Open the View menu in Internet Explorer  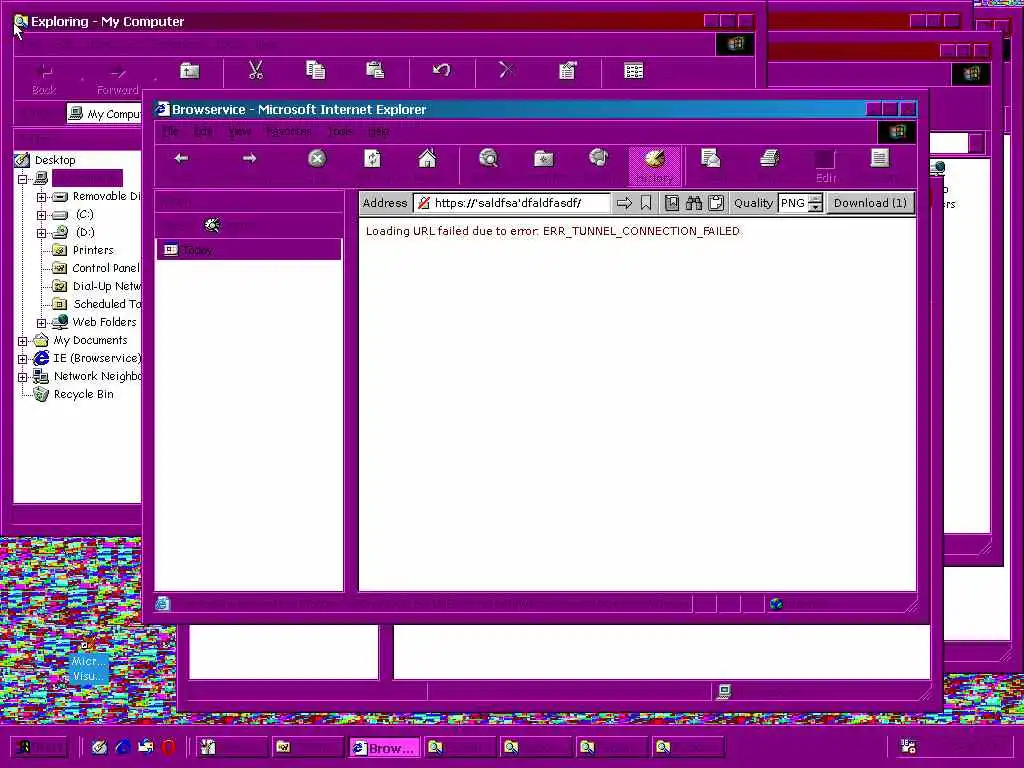coord(239,131)
